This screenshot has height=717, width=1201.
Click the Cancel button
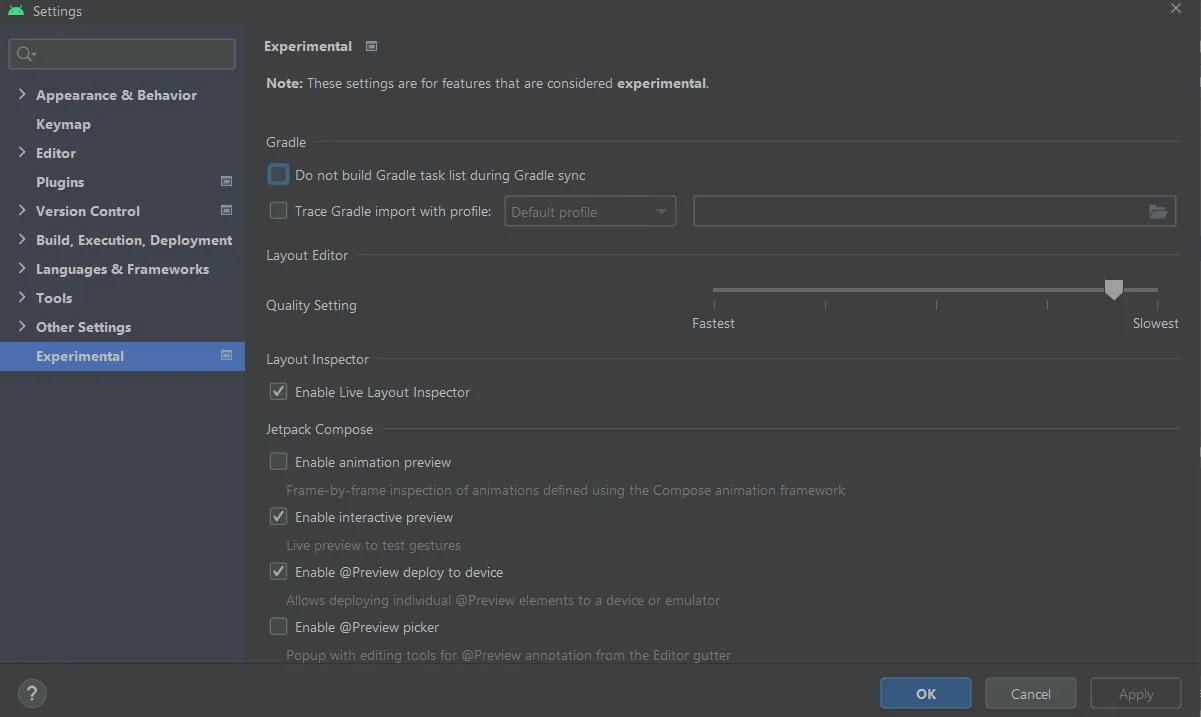click(x=1030, y=694)
